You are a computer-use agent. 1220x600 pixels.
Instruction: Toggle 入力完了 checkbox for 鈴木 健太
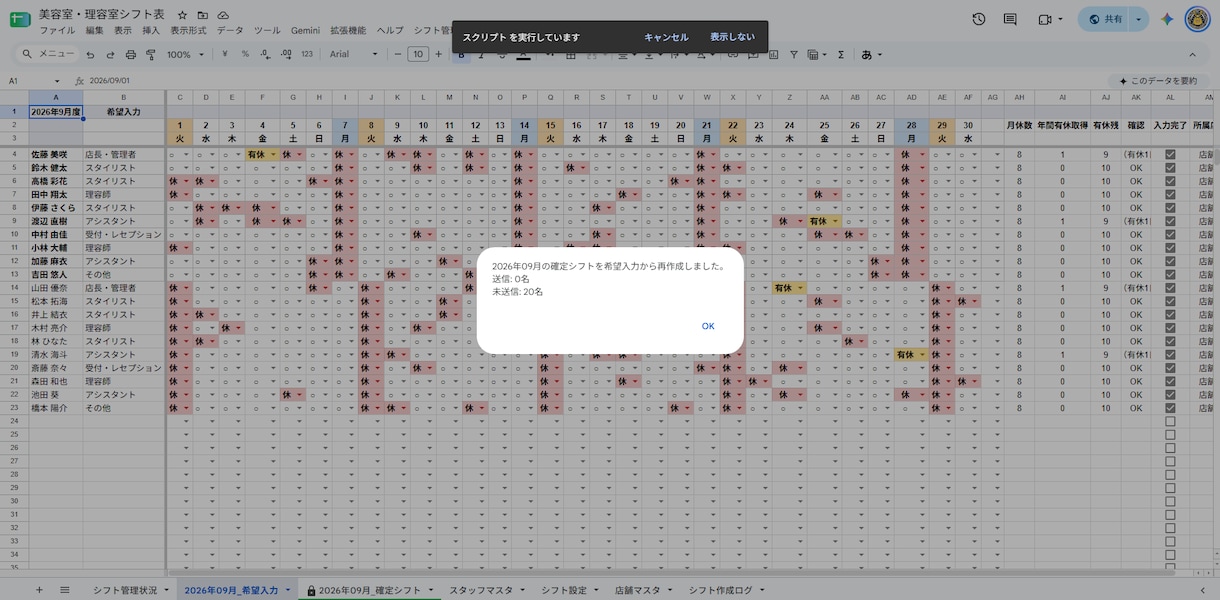(x=1170, y=168)
